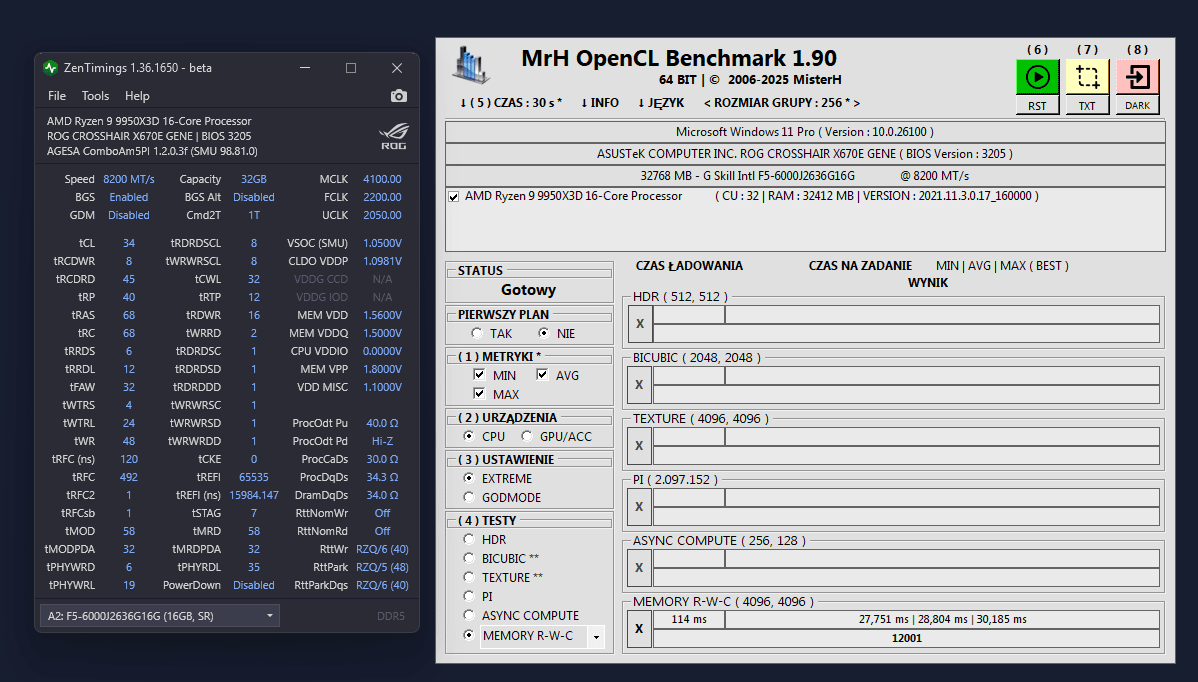The width and height of the screenshot is (1198, 682).
Task: Click the VSOC (SMU) 1.0500V value
Action: 382,243
